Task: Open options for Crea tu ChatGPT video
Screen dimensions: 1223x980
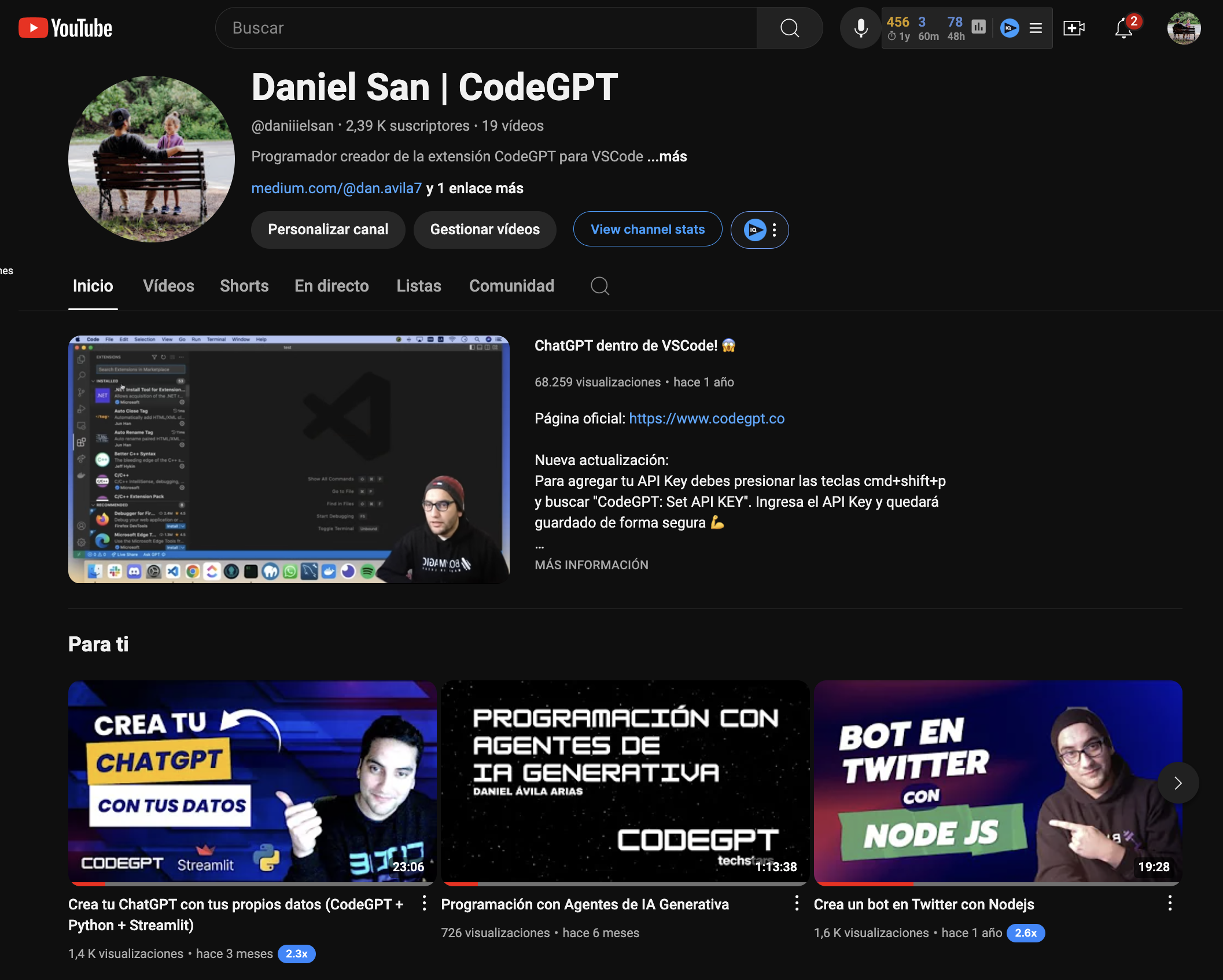Action: [424, 903]
